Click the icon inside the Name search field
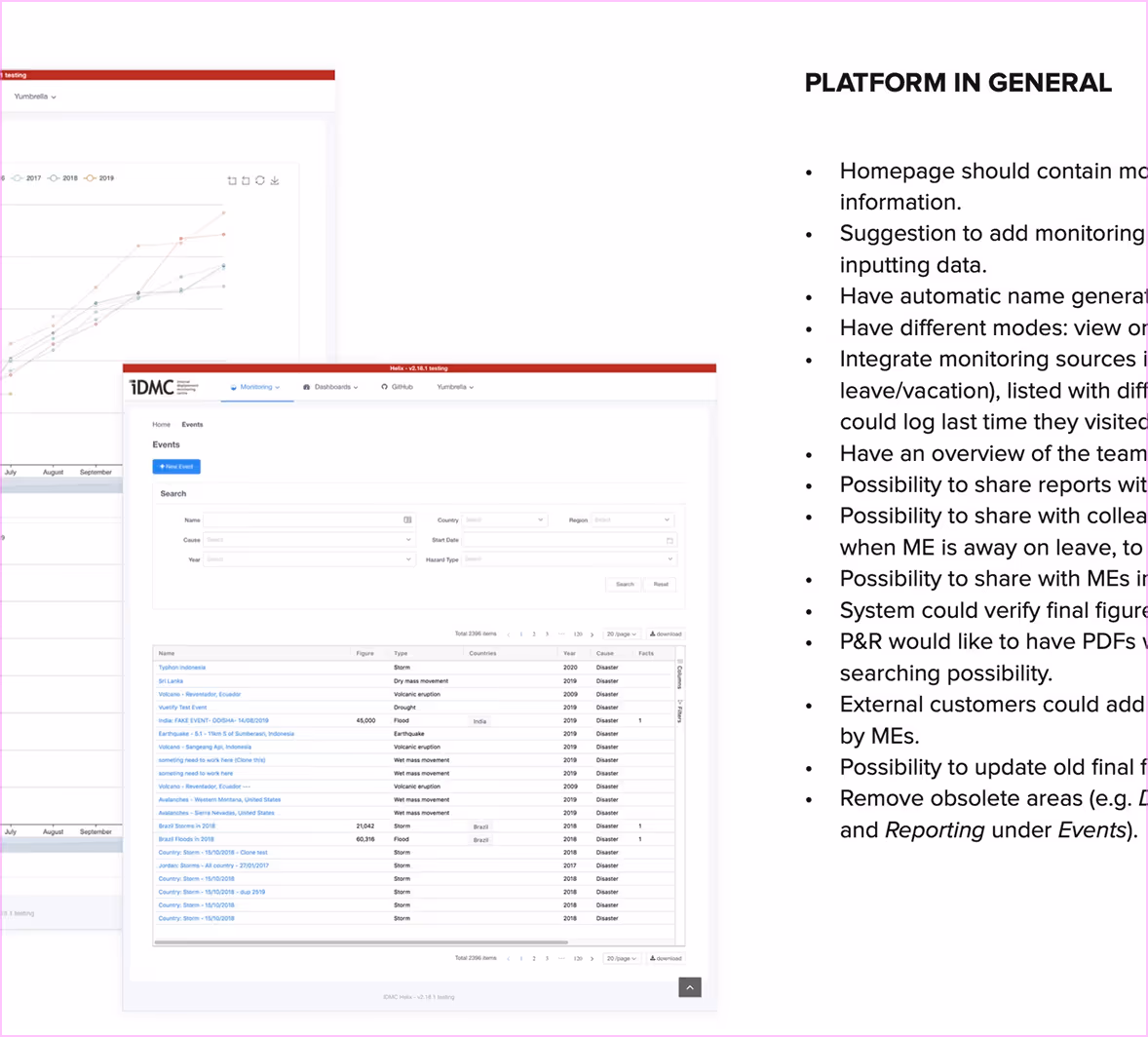 (x=407, y=520)
